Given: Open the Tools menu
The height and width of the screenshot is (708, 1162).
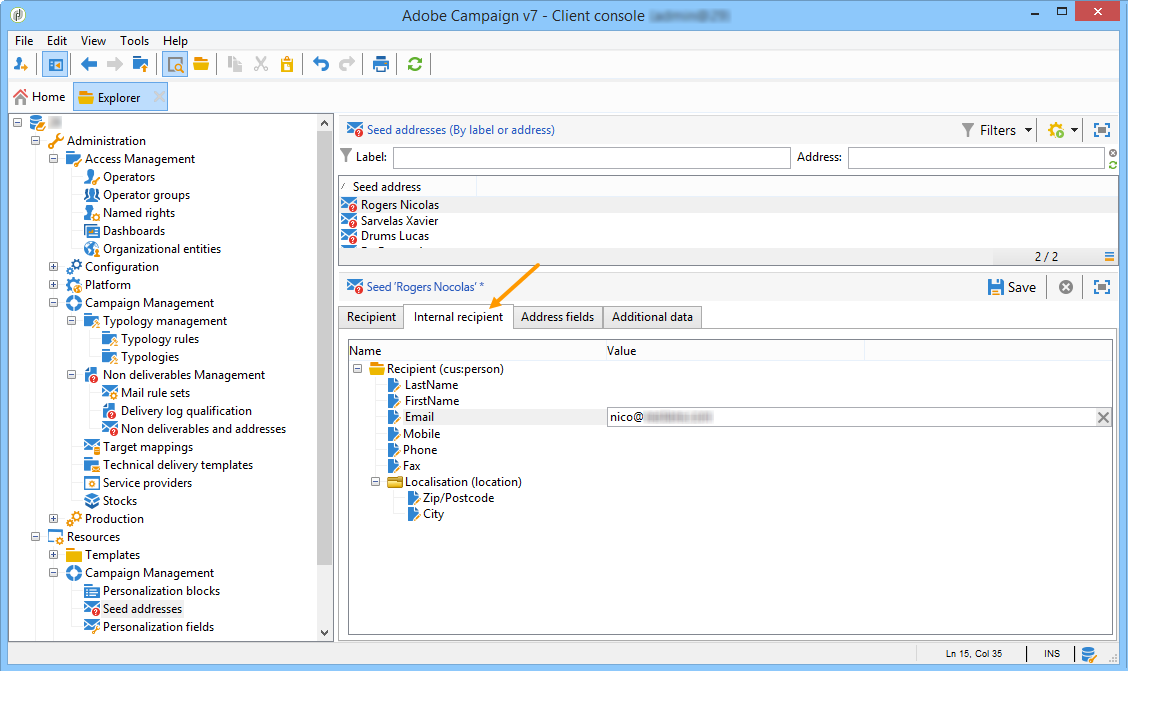Looking at the screenshot, I should (134, 41).
